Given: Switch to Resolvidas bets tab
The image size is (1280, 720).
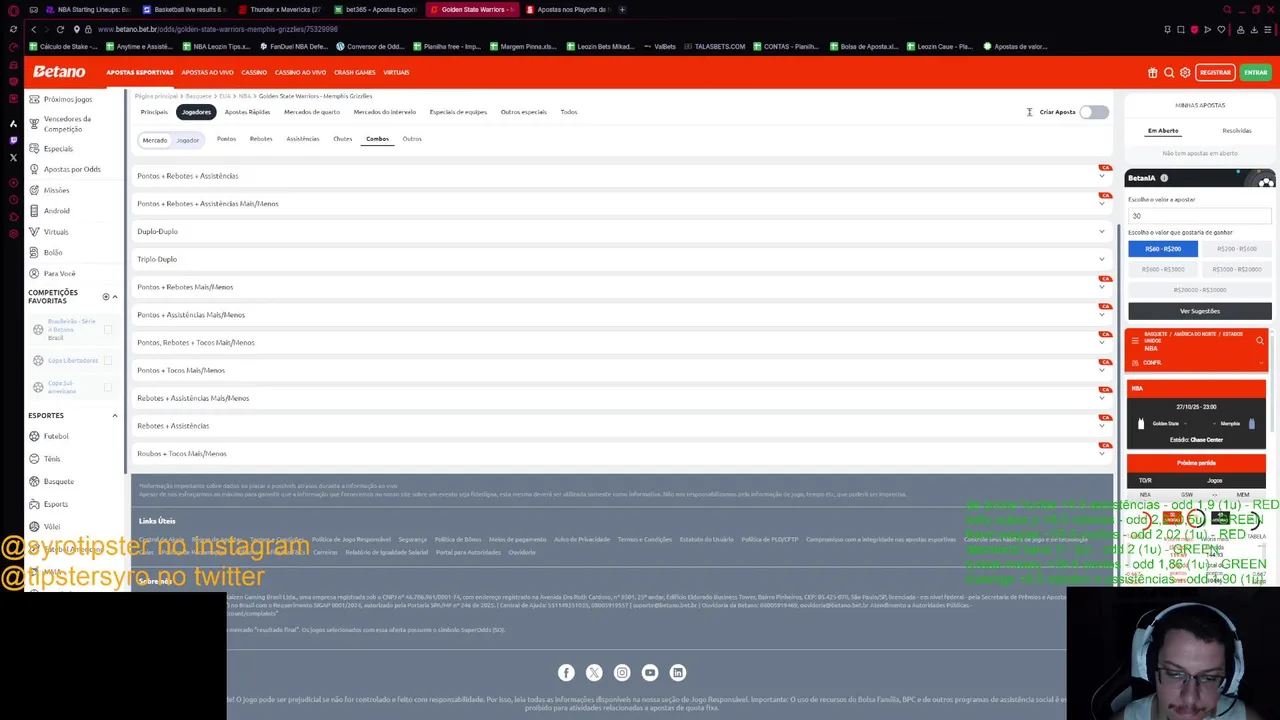Looking at the screenshot, I should (1237, 131).
